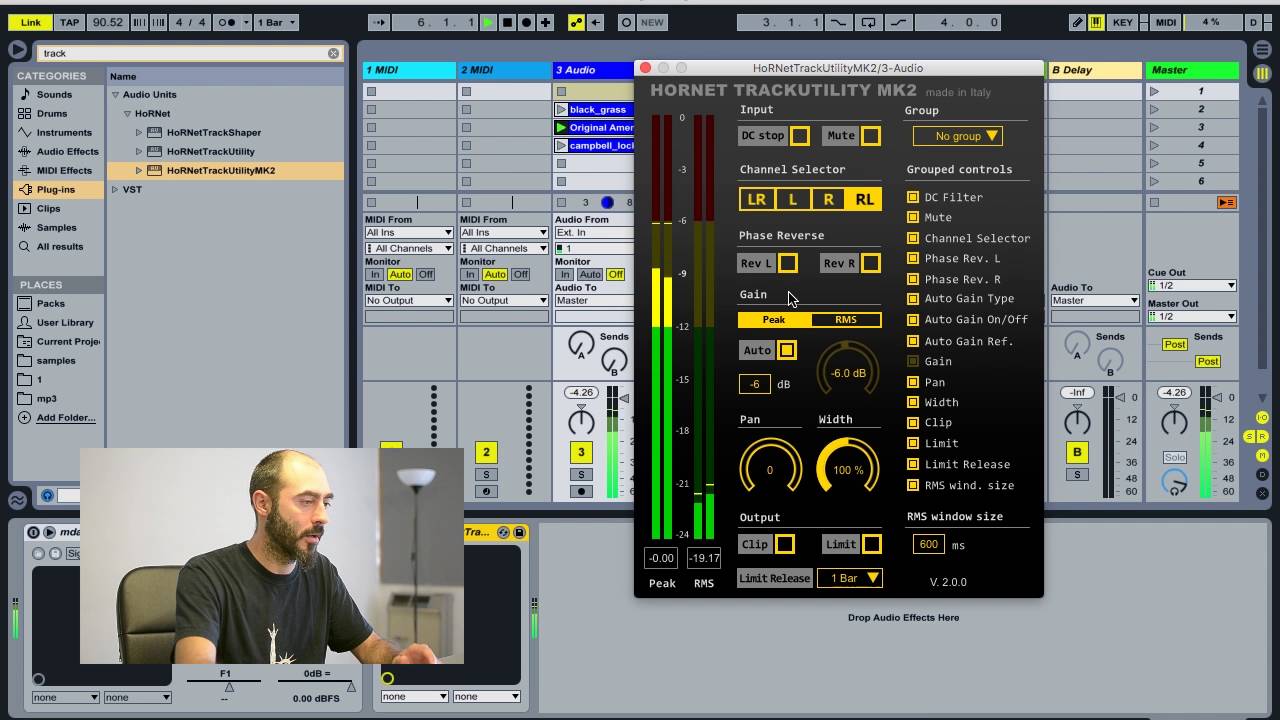The image size is (1280, 720).
Task: Toggle the grouped Limit Release checkbox
Action: point(913,464)
